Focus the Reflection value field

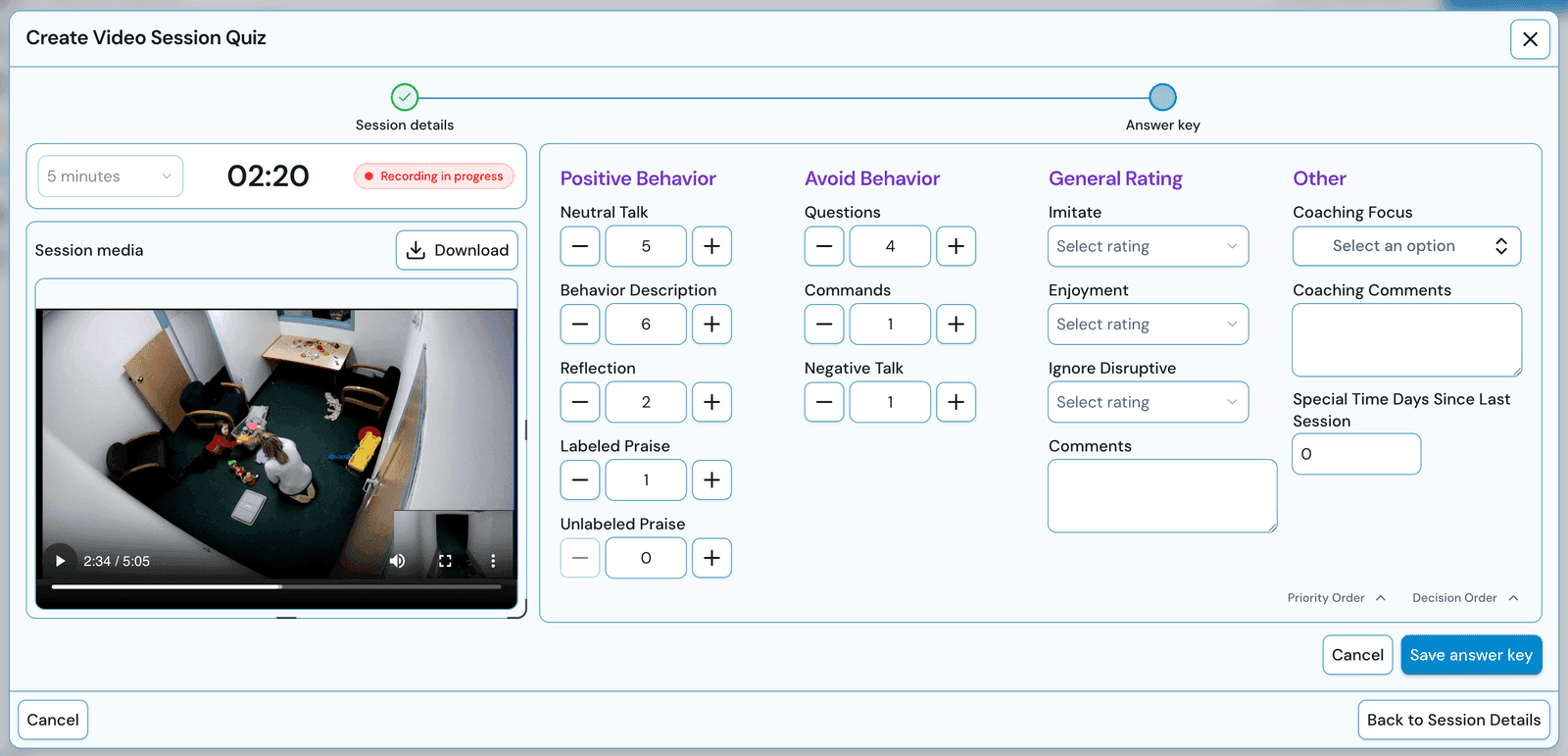[x=646, y=402]
